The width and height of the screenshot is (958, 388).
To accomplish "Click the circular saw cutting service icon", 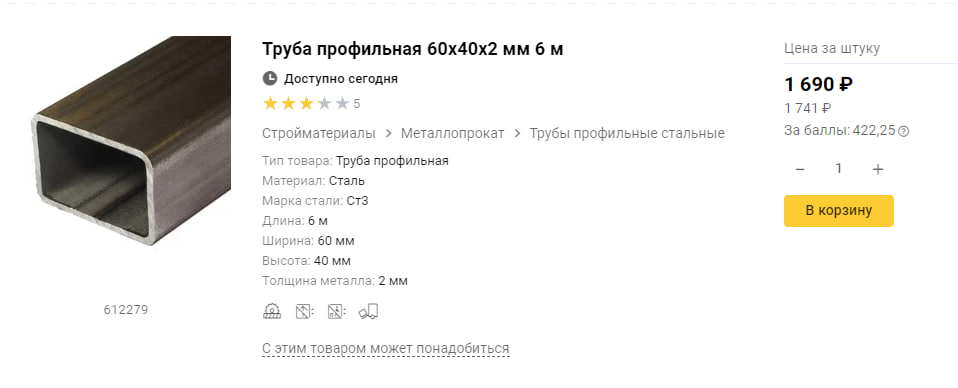I will click(x=272, y=312).
